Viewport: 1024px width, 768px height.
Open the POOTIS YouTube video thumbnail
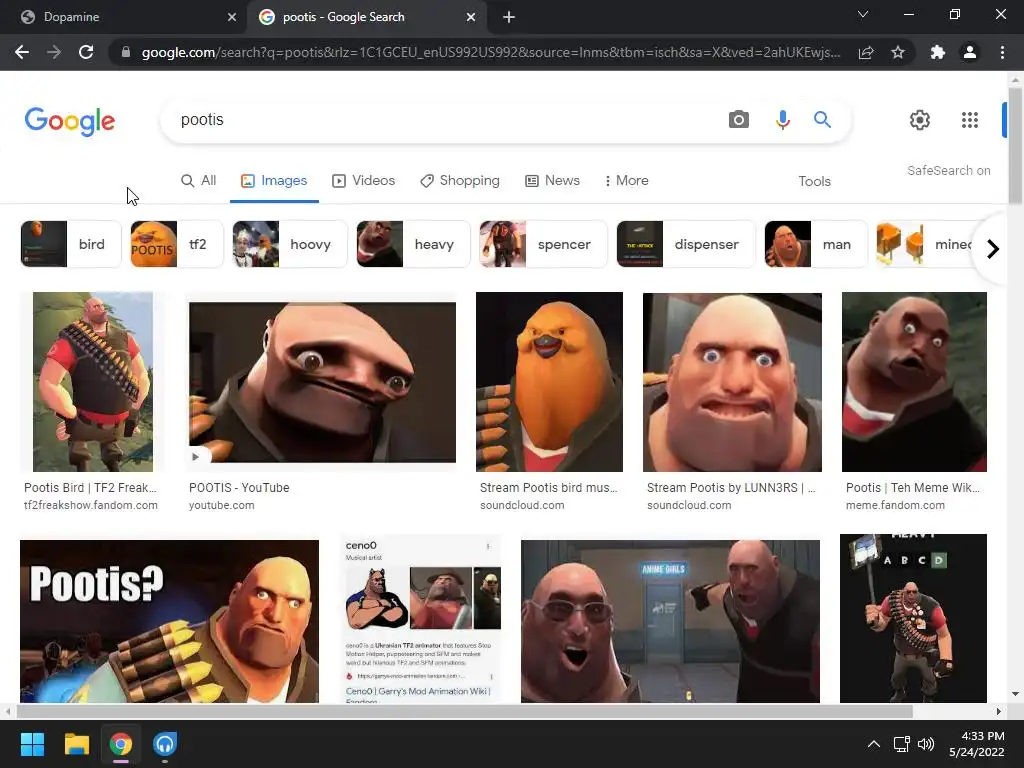tap(322, 382)
